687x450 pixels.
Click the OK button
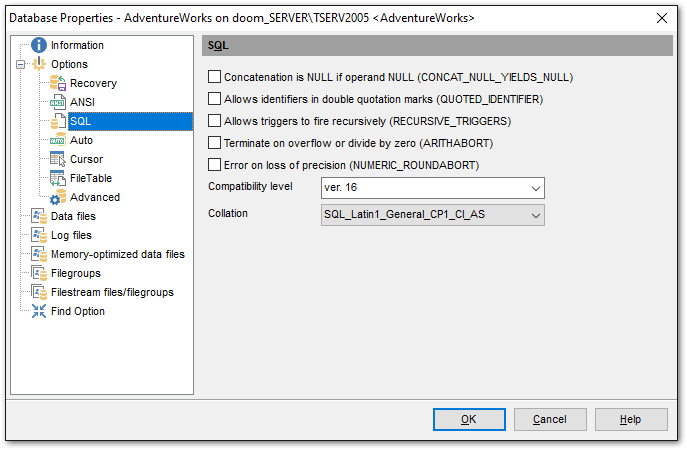(469, 419)
